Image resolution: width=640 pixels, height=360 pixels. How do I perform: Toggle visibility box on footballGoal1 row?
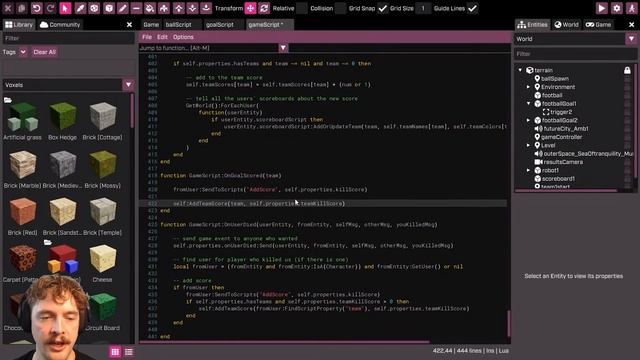(627, 104)
